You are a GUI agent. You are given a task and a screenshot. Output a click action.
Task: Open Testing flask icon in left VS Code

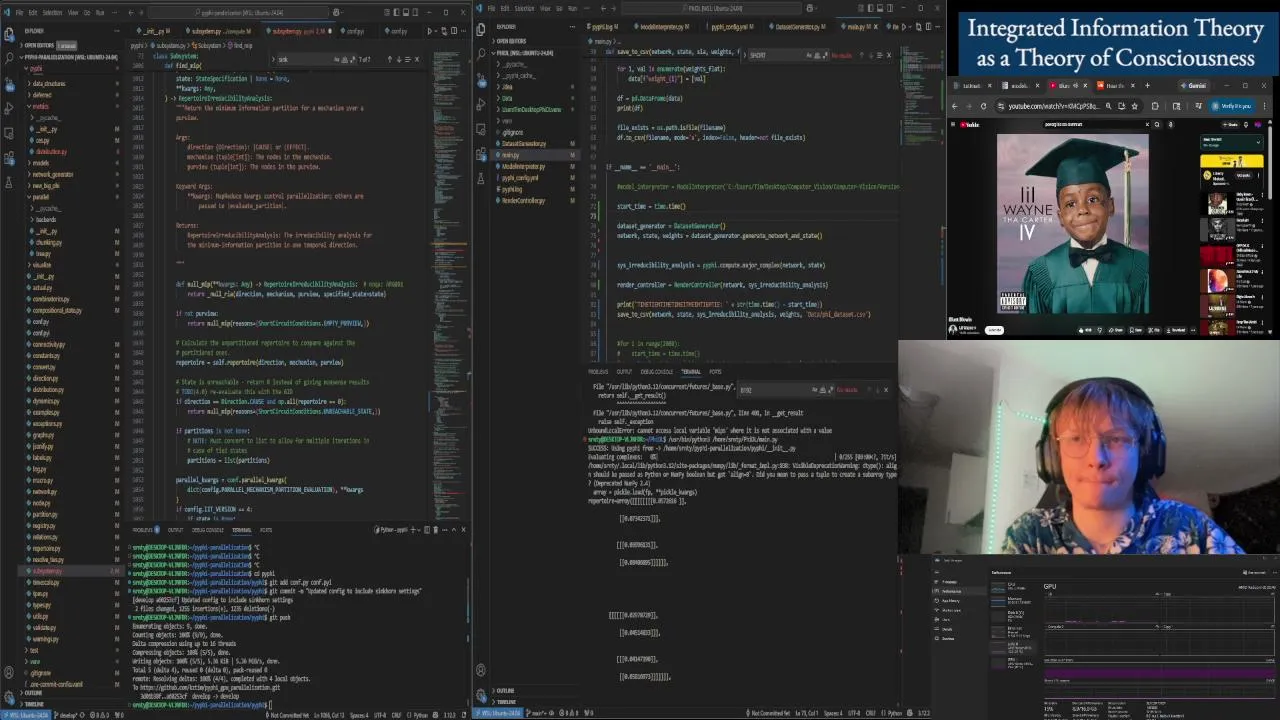[9, 182]
